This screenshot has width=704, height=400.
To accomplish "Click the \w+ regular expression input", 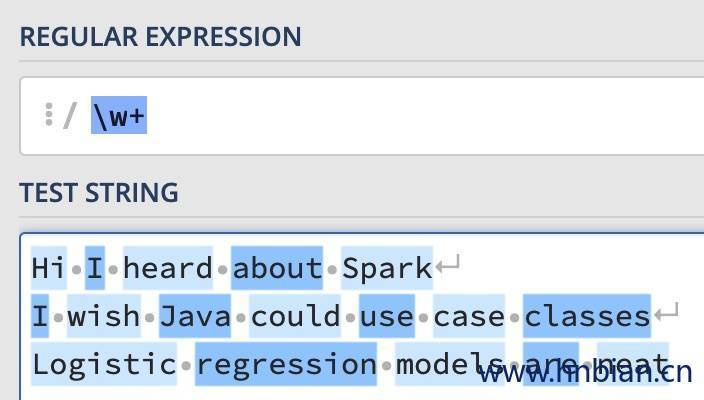I will point(119,116).
